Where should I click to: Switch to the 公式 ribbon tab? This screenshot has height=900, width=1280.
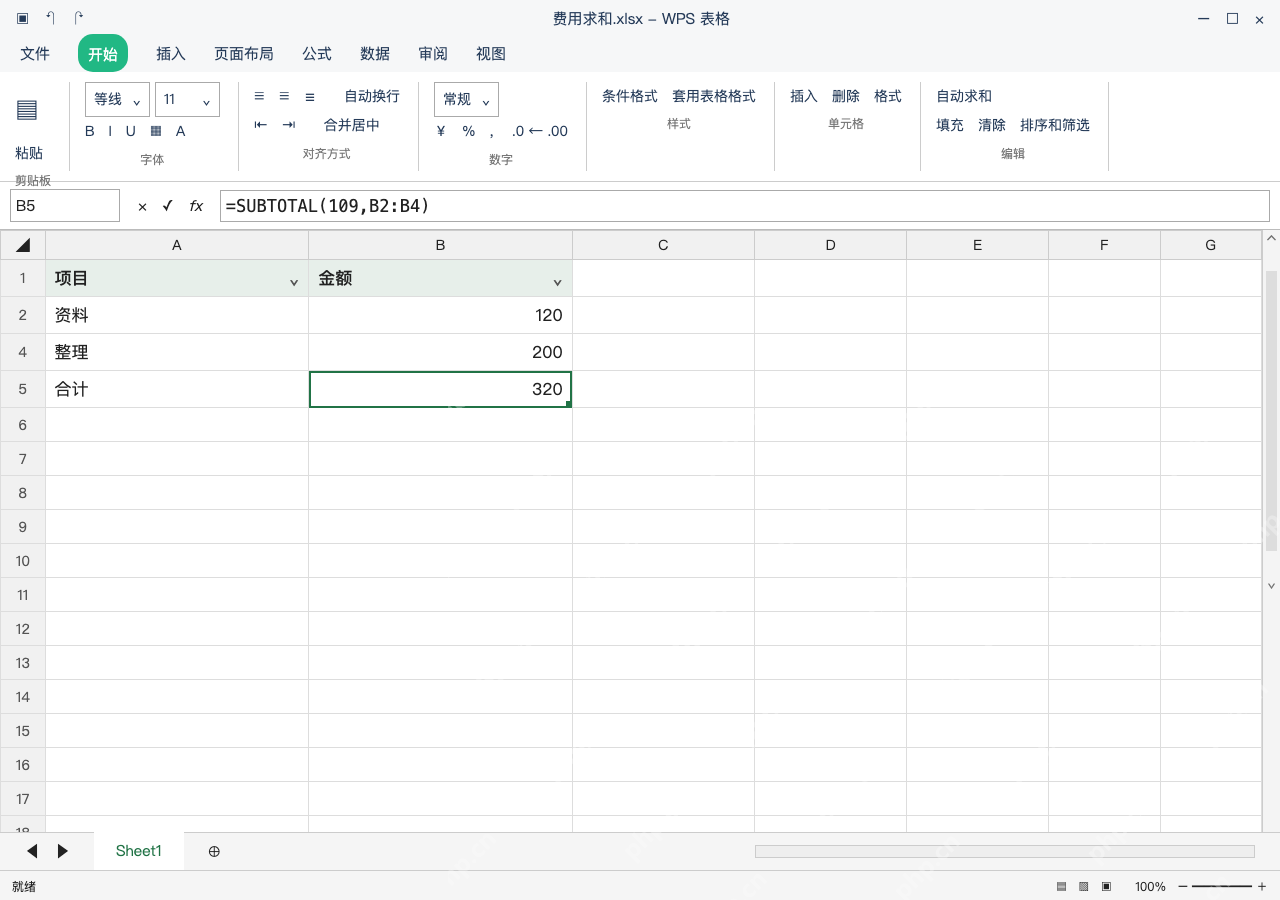pyautogui.click(x=317, y=54)
